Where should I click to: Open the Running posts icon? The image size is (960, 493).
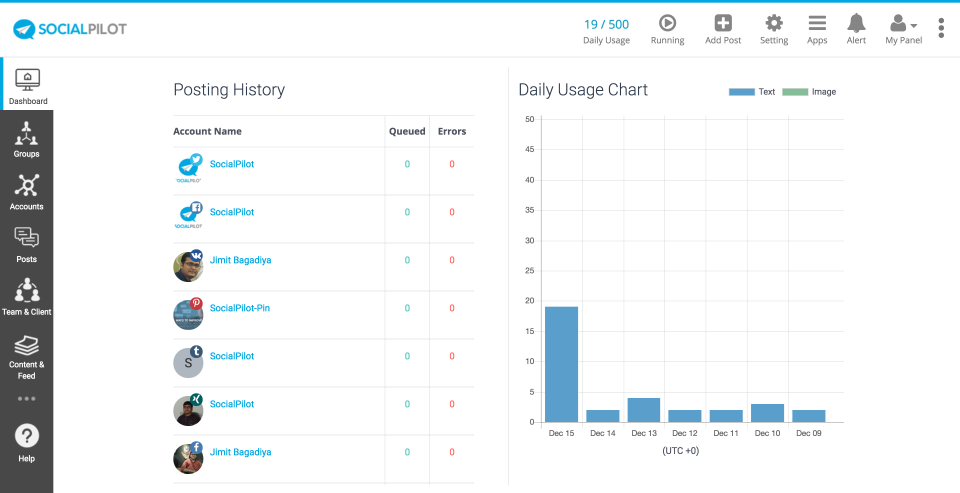coord(667,24)
